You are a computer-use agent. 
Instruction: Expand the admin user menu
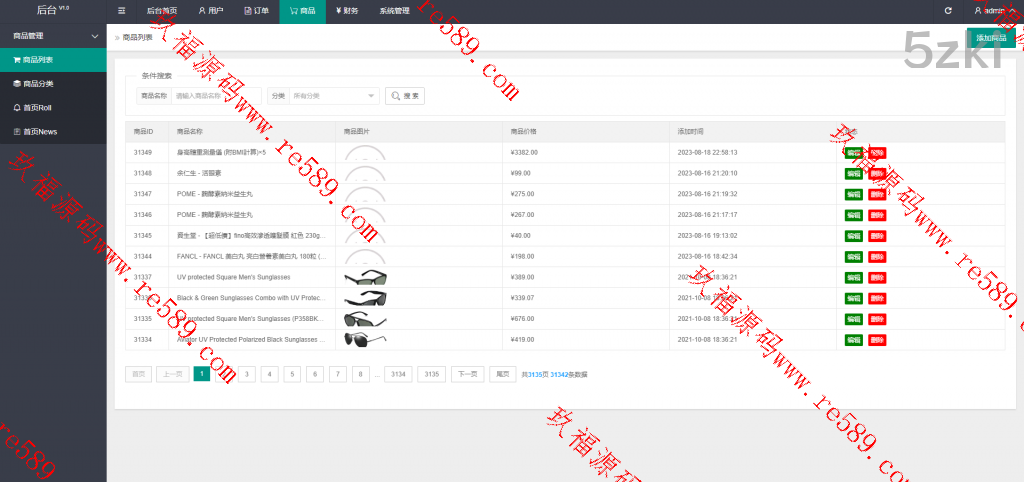click(x=994, y=11)
